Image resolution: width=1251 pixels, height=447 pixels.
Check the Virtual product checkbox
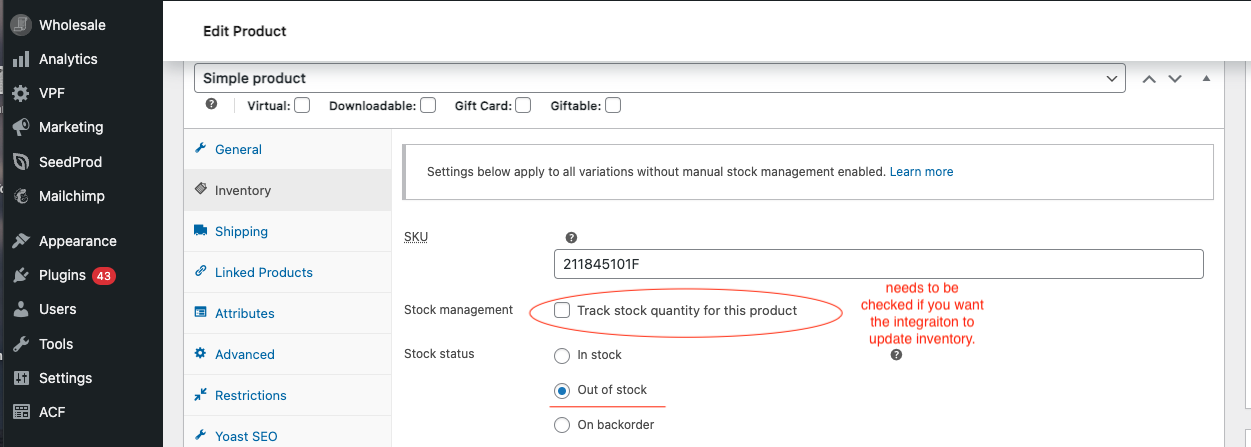[302, 105]
